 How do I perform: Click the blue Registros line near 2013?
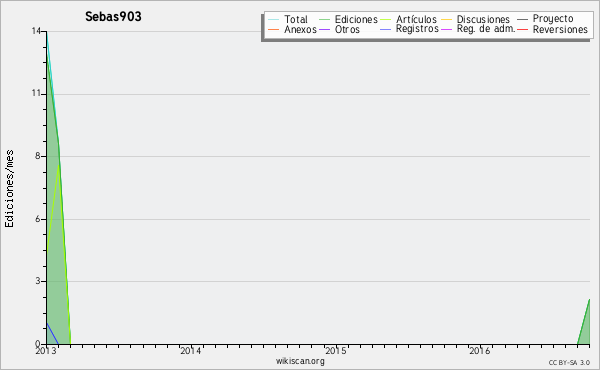52,333
